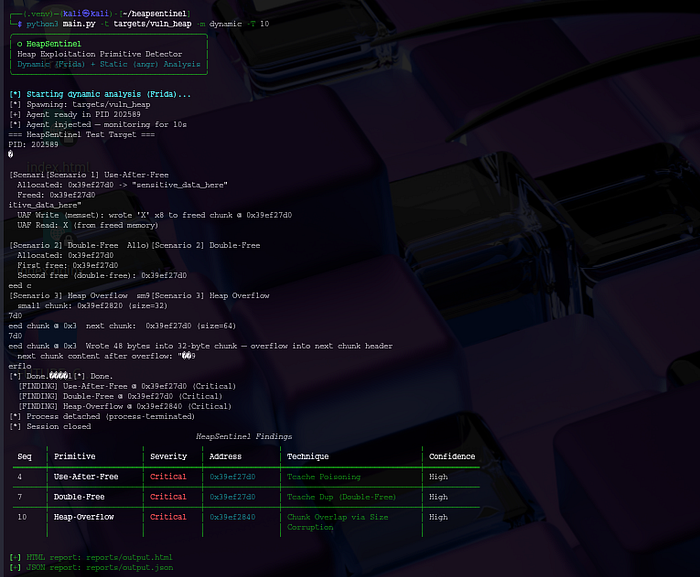Screen dimensions: 700x577
Task: Click the '[FINDING] Use-After-Free' line
Action: (x=127, y=386)
